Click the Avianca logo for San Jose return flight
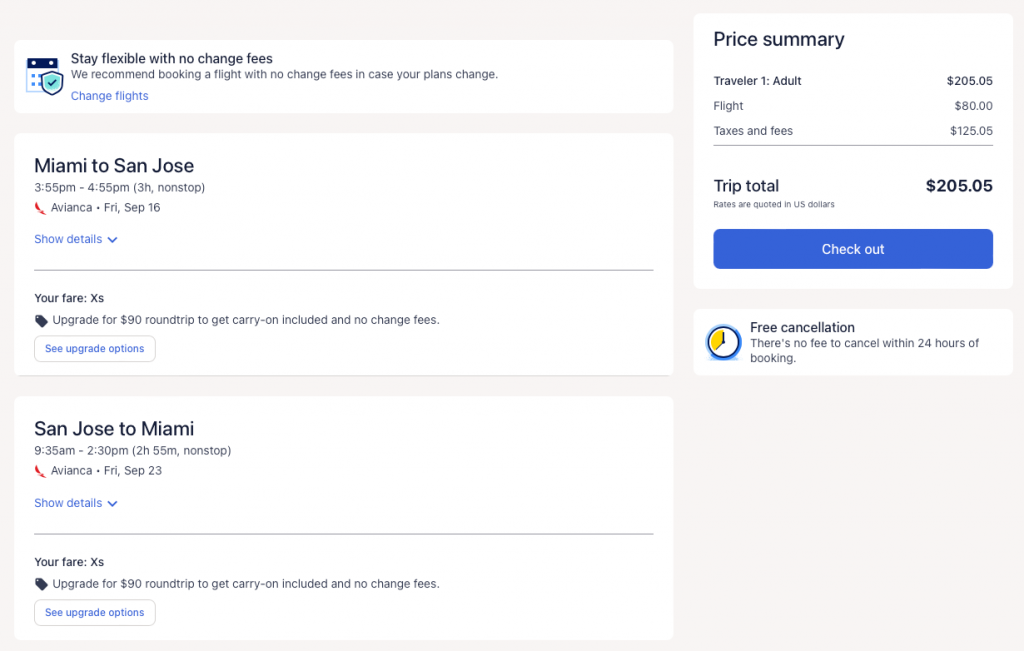The width and height of the screenshot is (1024, 651). [40, 471]
